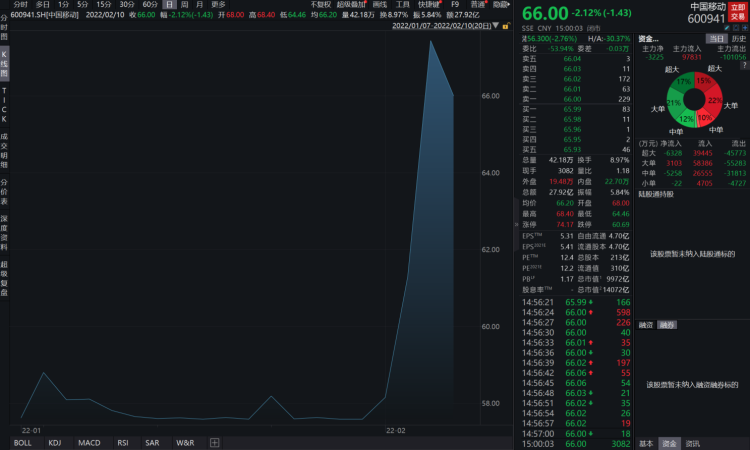Image resolution: width=750 pixels, height=450 pixels.
Task: Click the pencil edit icon under stock code
Action: point(727,28)
